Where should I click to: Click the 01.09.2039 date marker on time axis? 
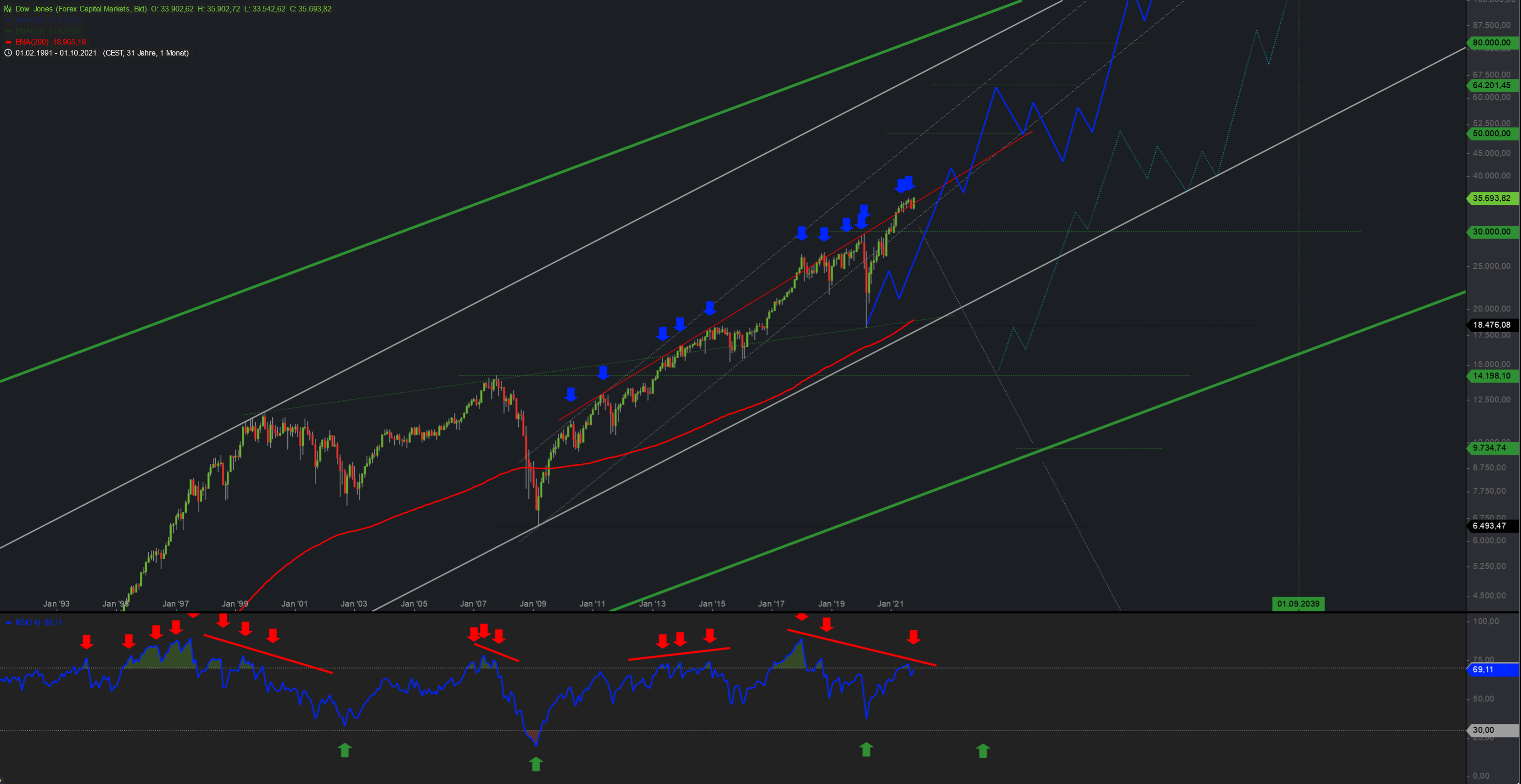point(1298,603)
